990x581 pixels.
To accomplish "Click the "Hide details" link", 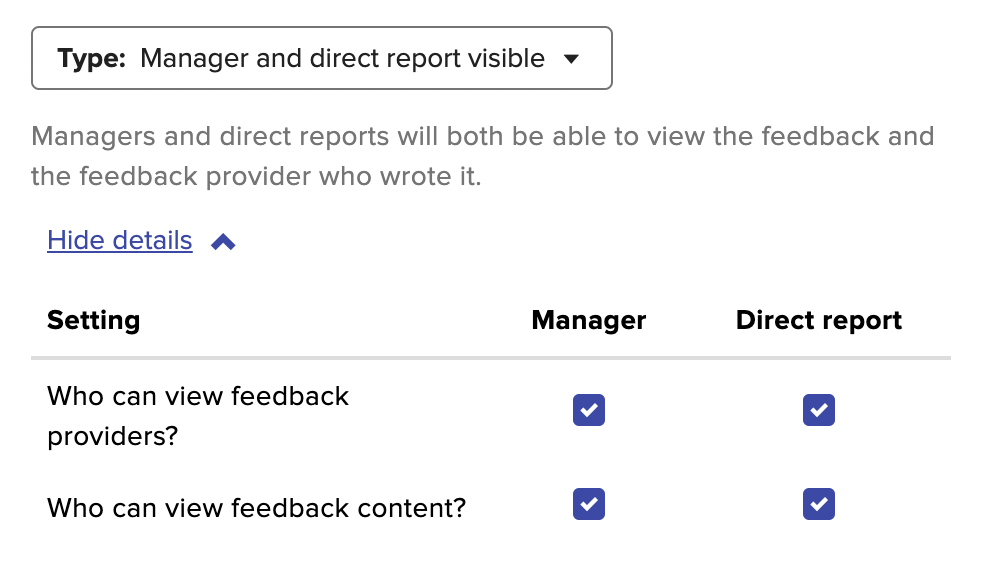I will click(120, 241).
